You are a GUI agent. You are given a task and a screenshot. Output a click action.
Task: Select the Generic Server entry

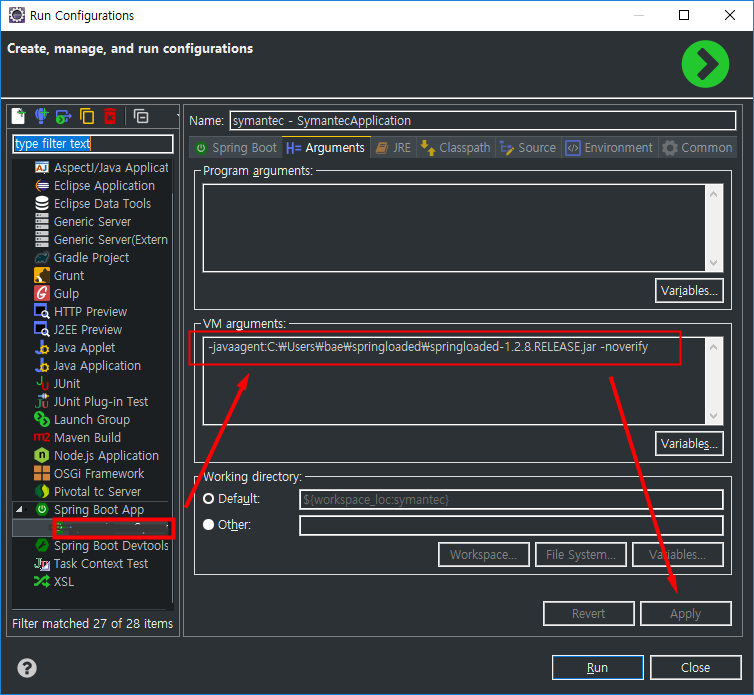pyautogui.click(x=83, y=222)
